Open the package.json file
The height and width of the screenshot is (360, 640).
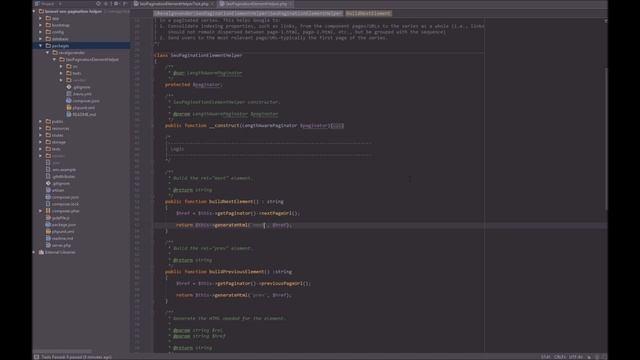click(x=64, y=225)
